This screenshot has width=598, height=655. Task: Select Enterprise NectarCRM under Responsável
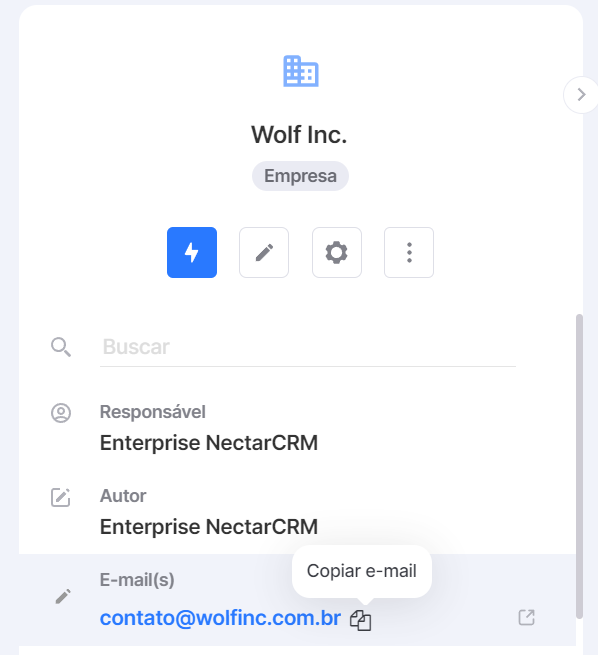(x=209, y=443)
